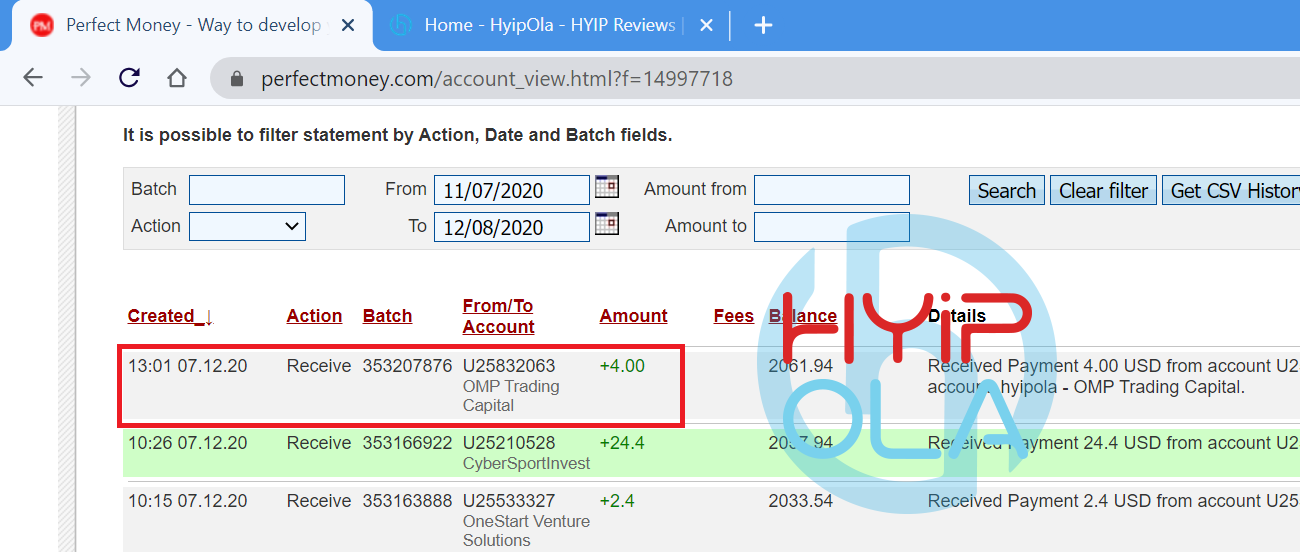
Task: Sort by the Fees column header
Action: (733, 316)
